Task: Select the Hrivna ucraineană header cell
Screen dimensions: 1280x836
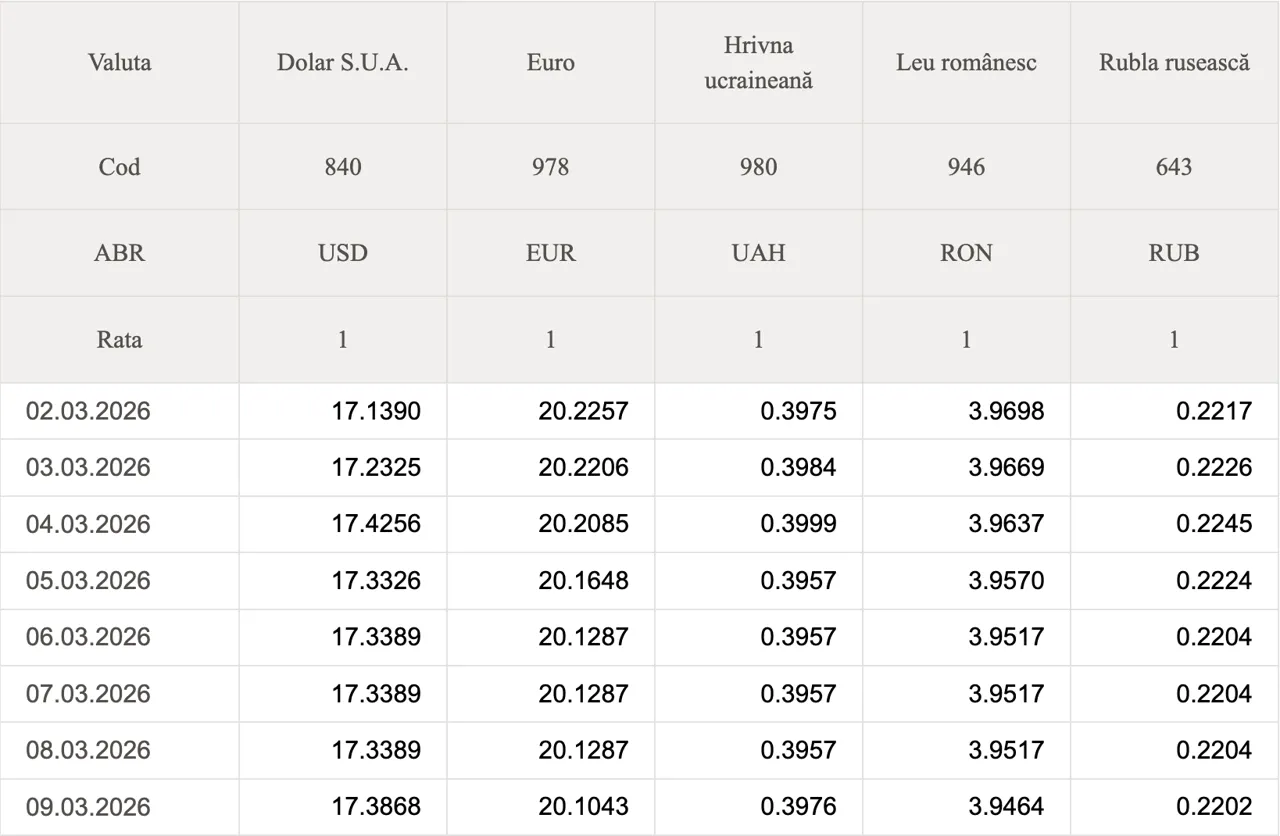Action: point(758,62)
